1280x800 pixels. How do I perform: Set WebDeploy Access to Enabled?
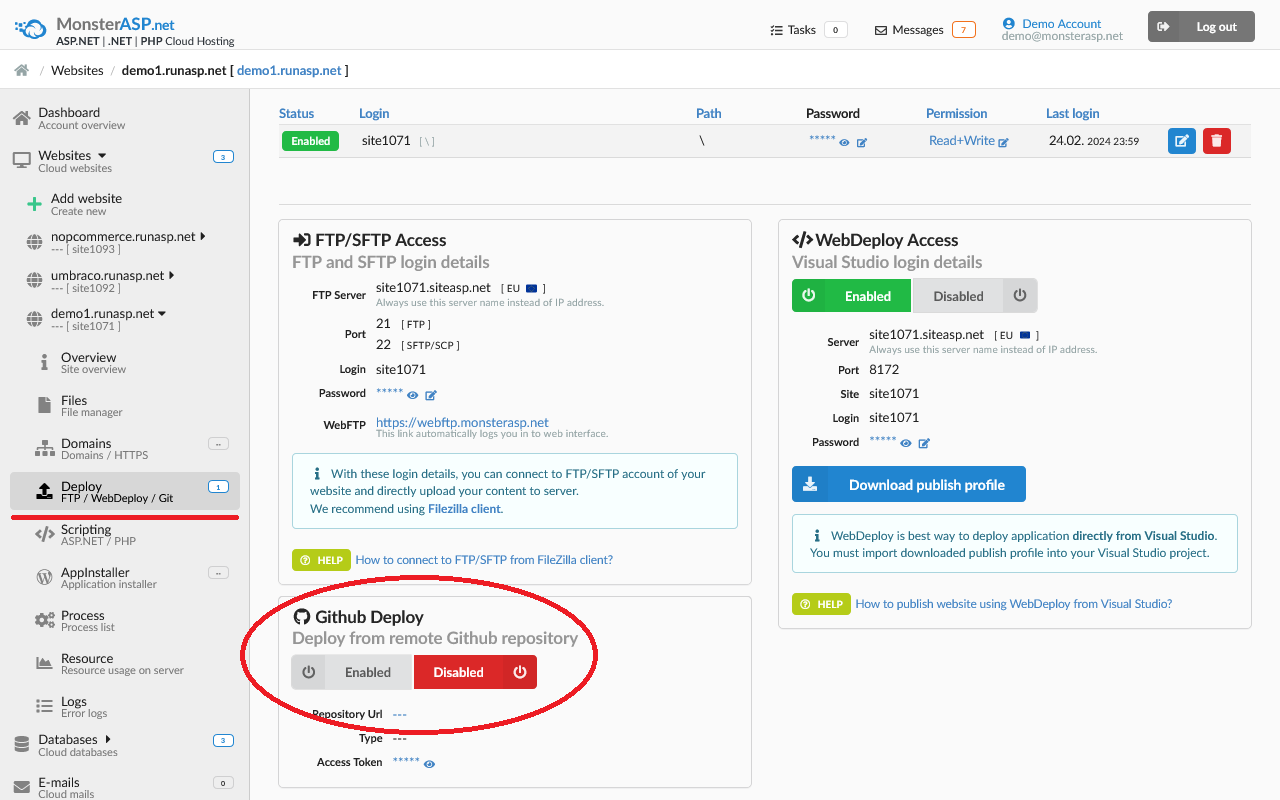(x=852, y=296)
